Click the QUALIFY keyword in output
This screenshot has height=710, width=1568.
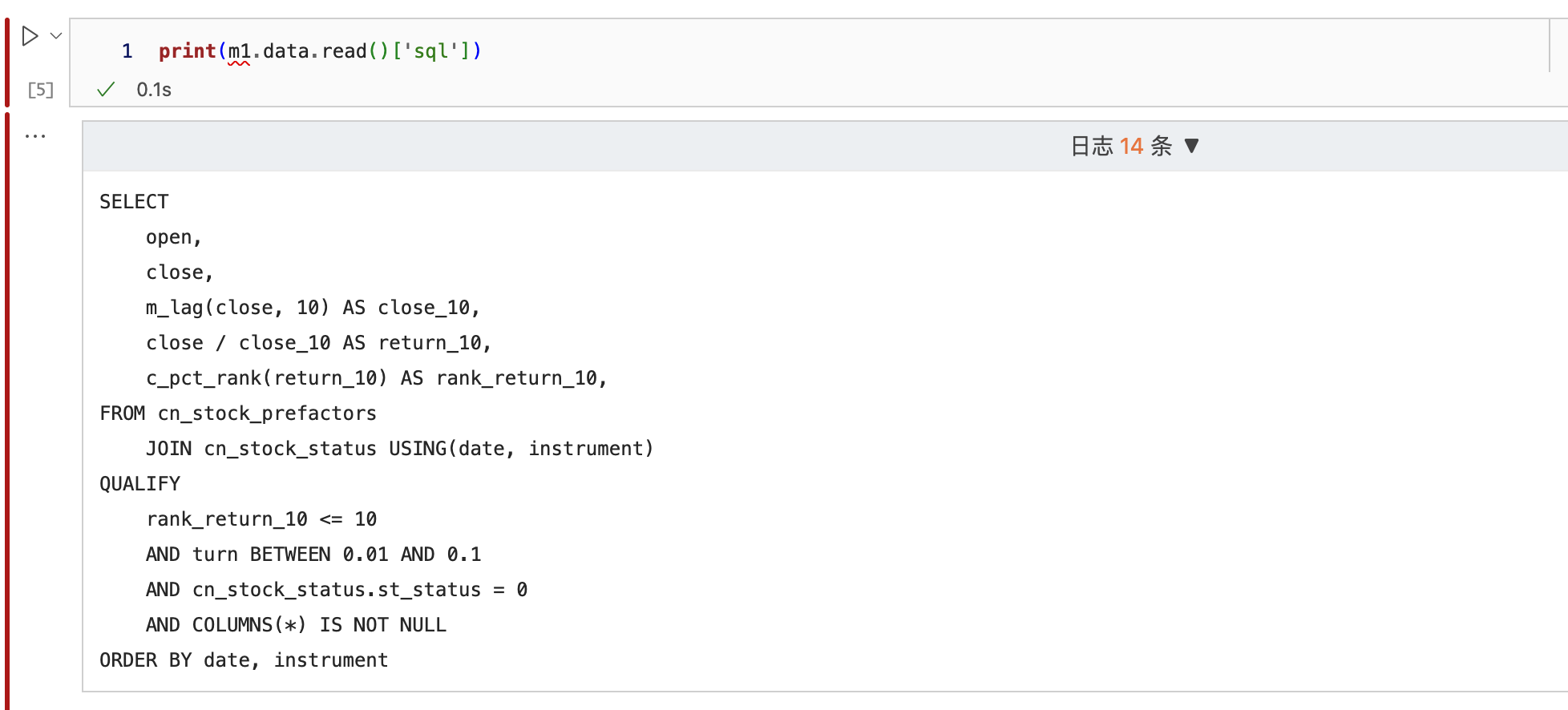pyautogui.click(x=139, y=484)
